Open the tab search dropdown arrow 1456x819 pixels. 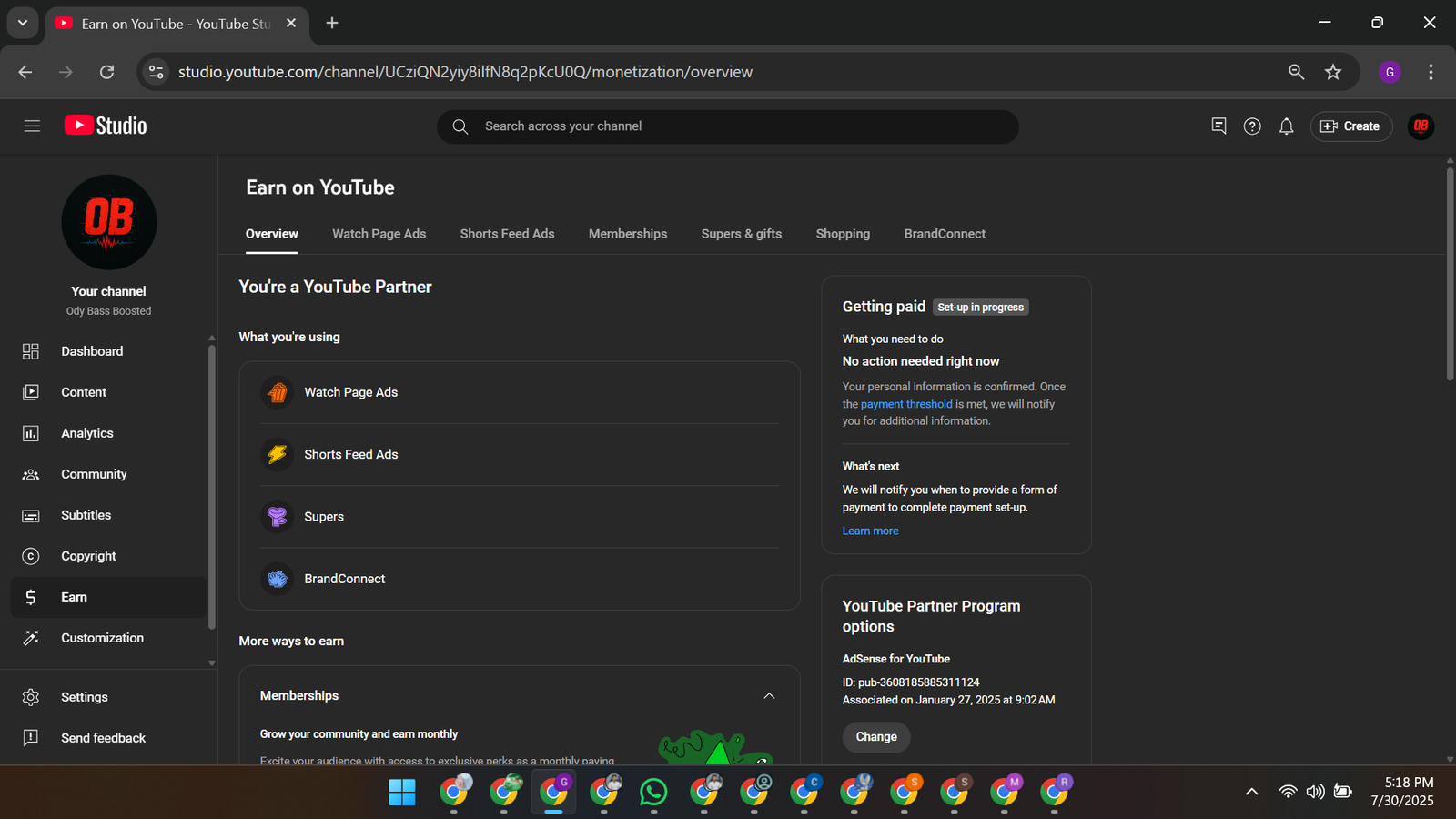click(x=23, y=23)
